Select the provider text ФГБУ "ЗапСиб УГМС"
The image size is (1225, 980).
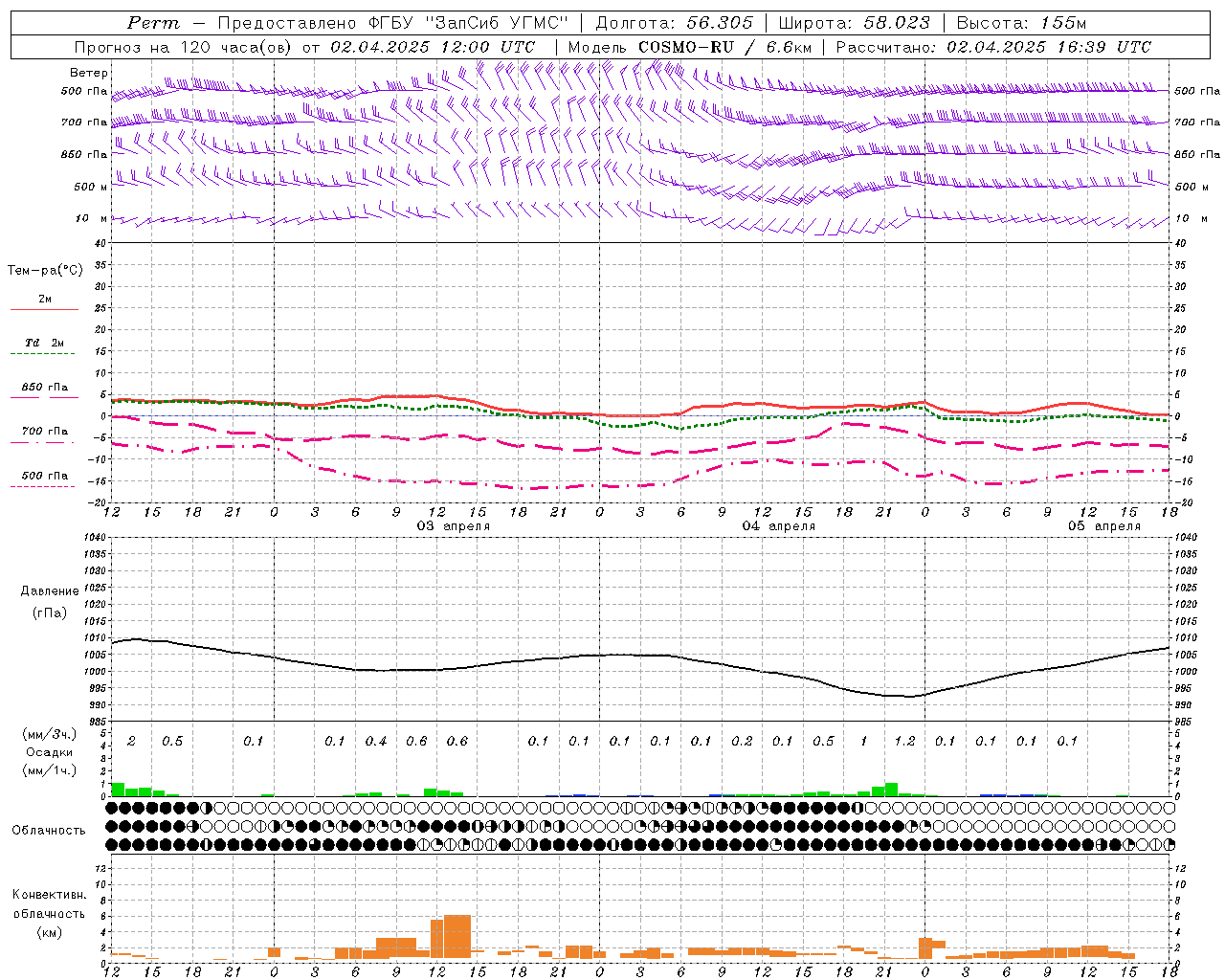click(469, 23)
